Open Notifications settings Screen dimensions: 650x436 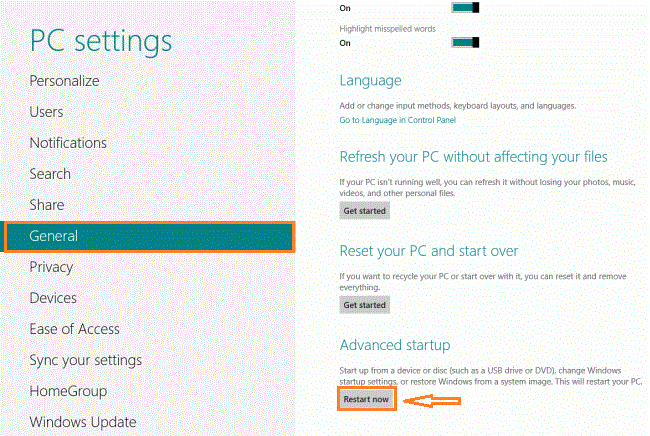coord(68,143)
